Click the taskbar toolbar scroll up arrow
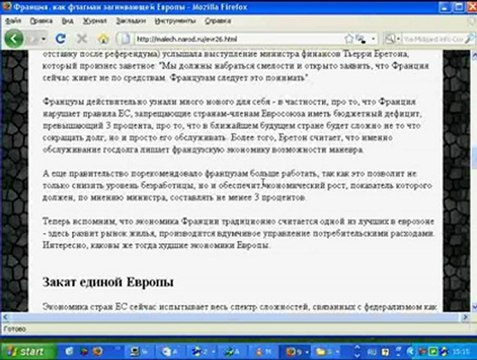Screen dimensions: 477x360 357,347
